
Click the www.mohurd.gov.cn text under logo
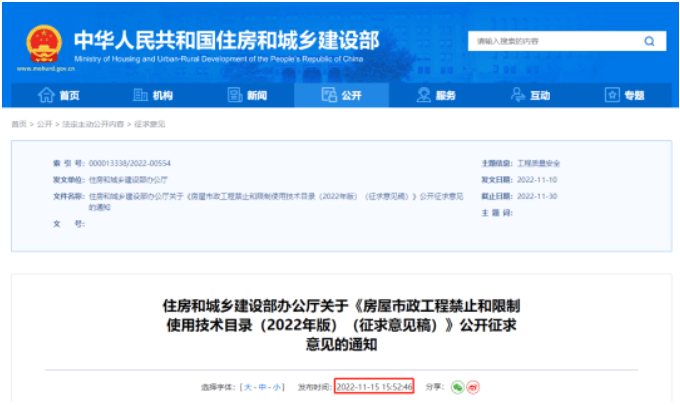pos(46,69)
